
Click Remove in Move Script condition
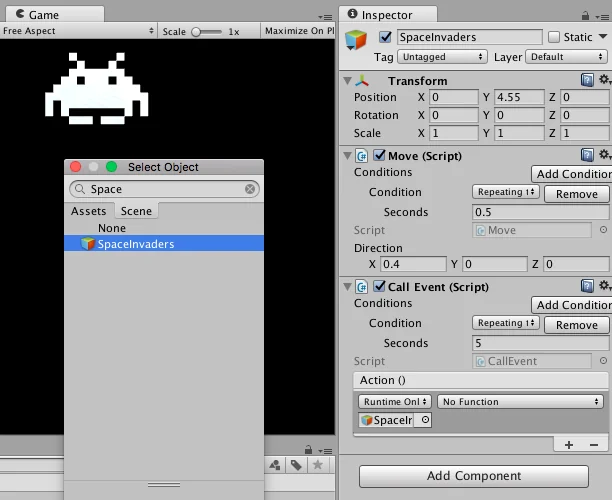pos(576,194)
